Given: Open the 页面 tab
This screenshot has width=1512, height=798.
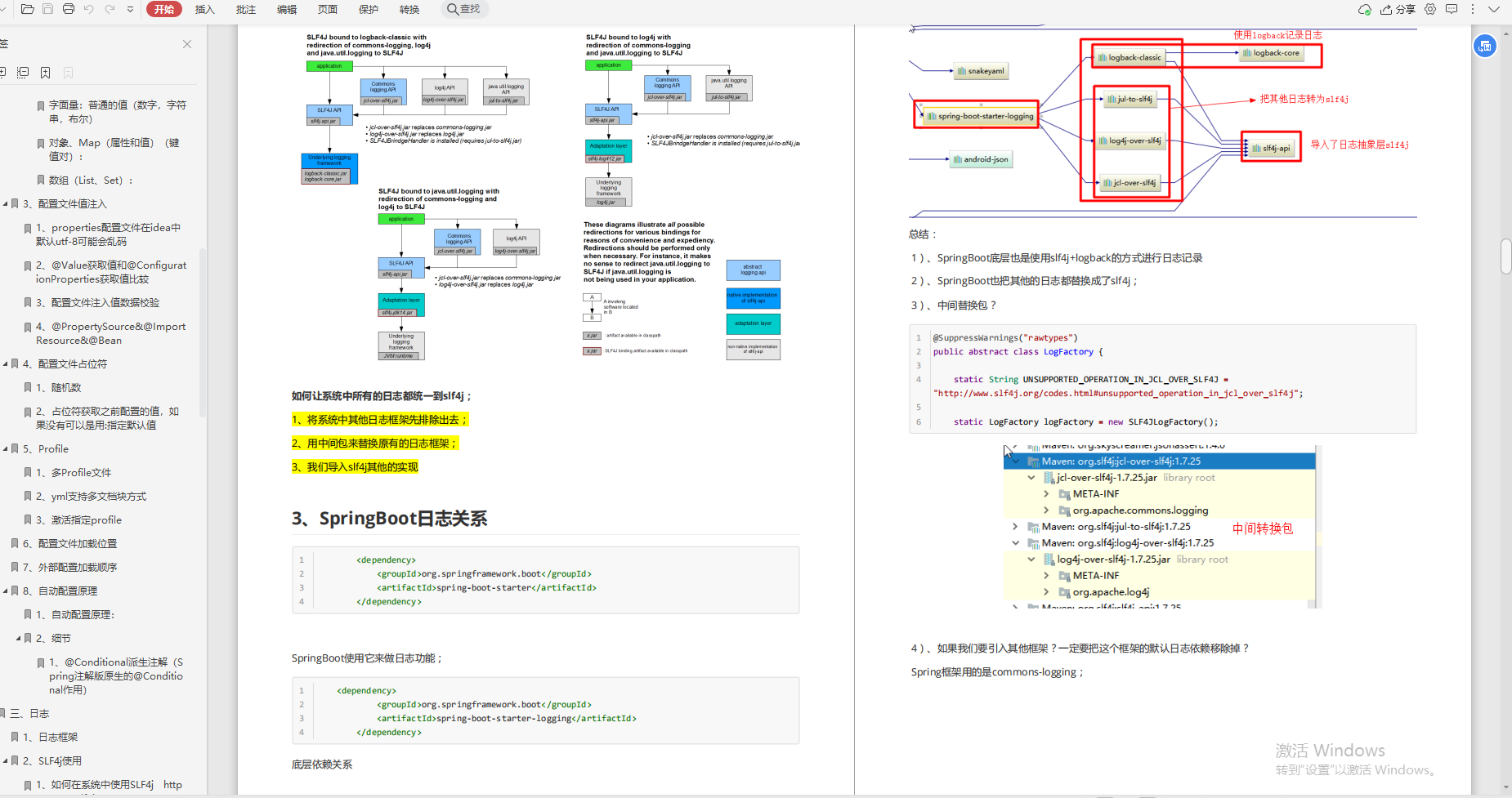Looking at the screenshot, I should tap(328, 9).
